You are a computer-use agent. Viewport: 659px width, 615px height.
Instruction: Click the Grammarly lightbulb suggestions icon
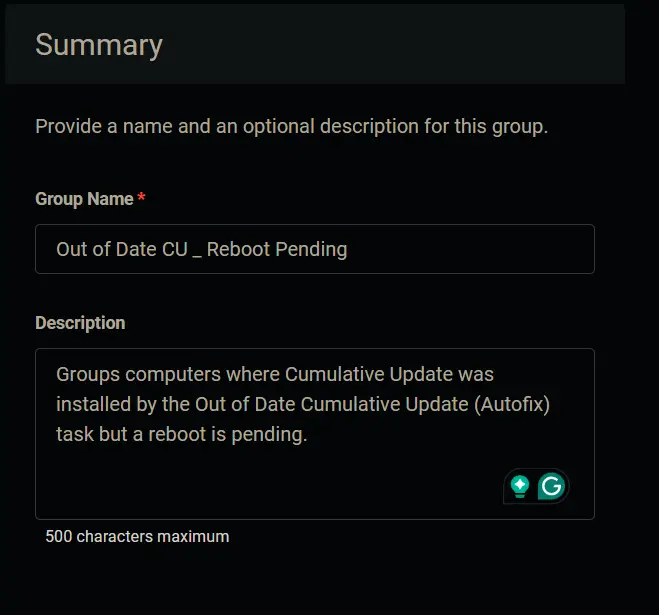520,486
